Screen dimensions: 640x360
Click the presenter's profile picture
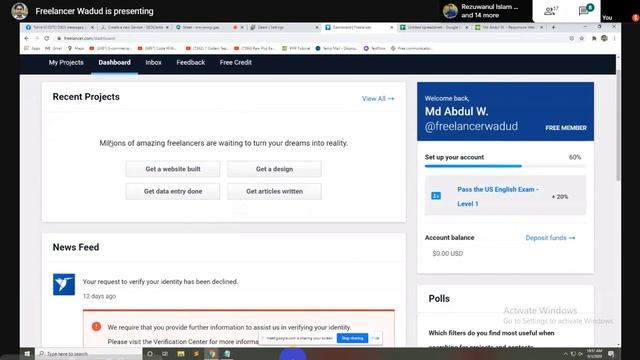click(20, 11)
